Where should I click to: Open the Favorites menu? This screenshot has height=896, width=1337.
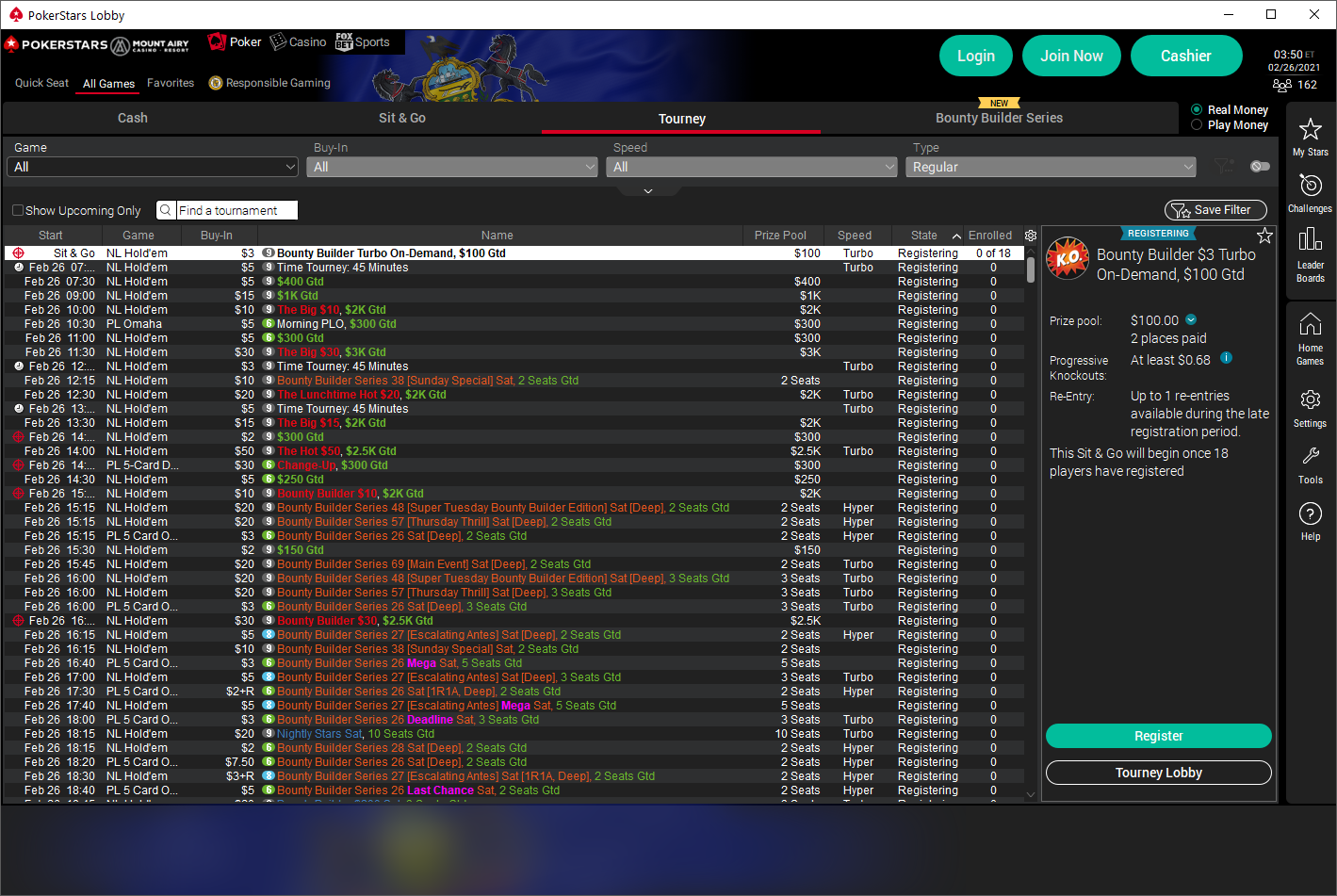coord(171,83)
